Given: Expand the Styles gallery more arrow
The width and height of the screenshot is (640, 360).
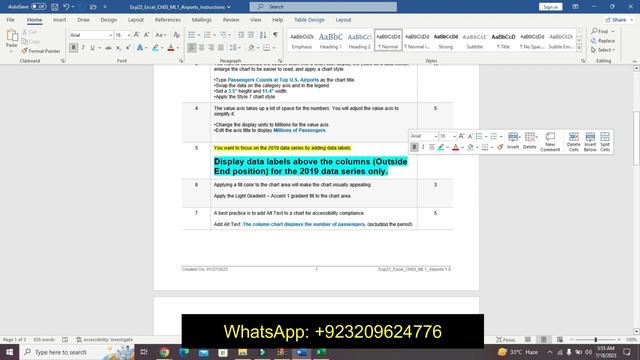Looking at the screenshot, I should pyautogui.click(x=579, y=48).
